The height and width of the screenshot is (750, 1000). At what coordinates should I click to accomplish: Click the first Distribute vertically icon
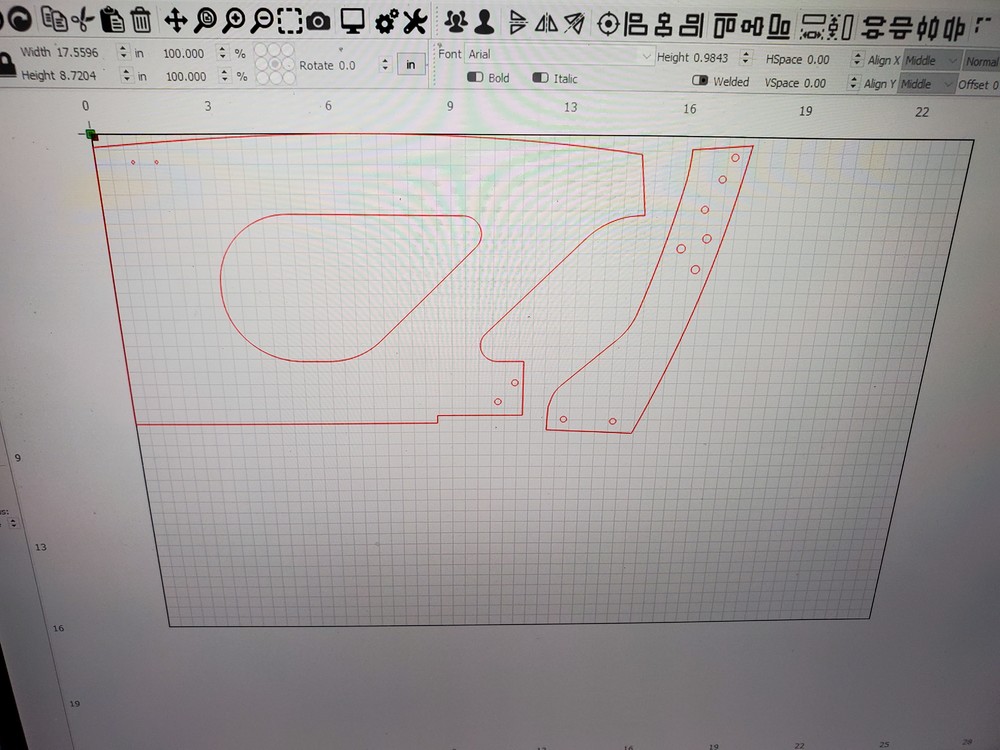click(873, 28)
